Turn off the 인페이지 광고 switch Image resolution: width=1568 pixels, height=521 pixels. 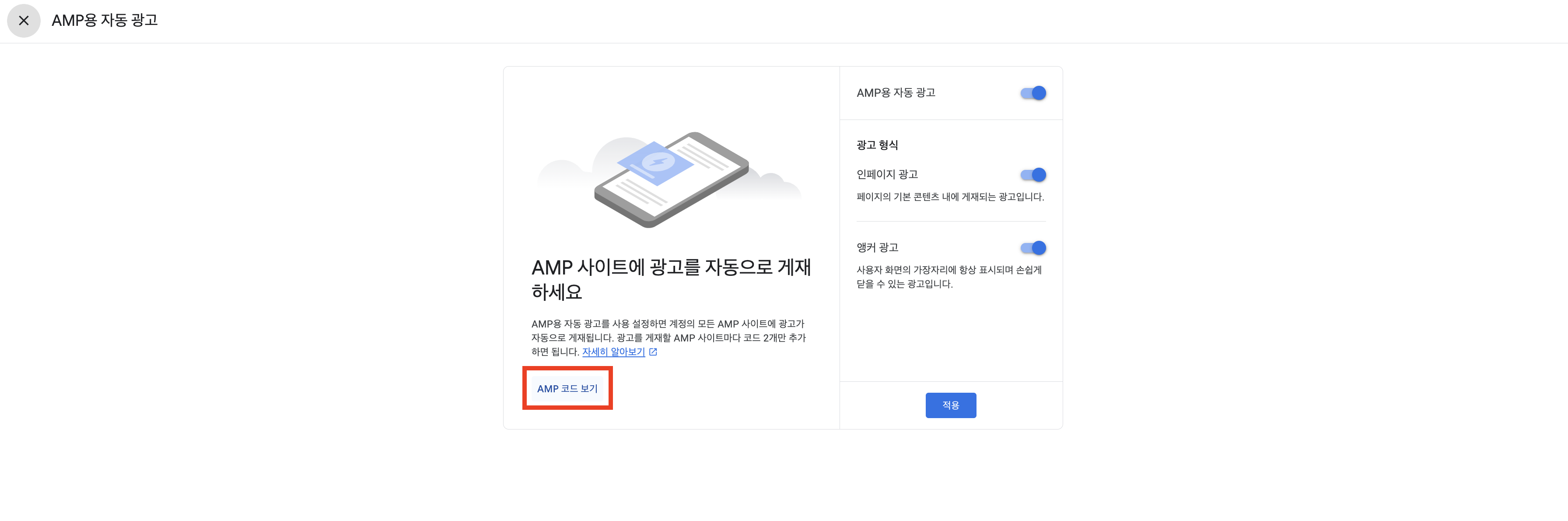tap(1033, 175)
